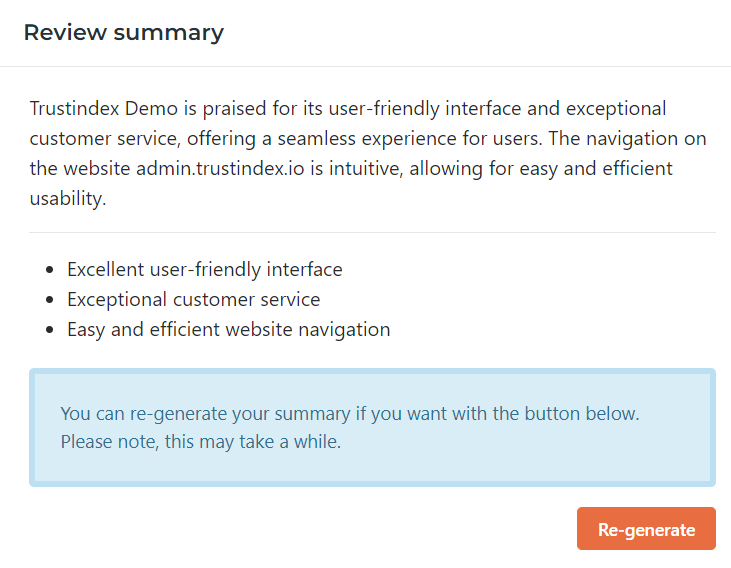731x568 pixels.
Task: Select the 'Excellent user-friendly interface' bullet item
Action: [x=204, y=269]
